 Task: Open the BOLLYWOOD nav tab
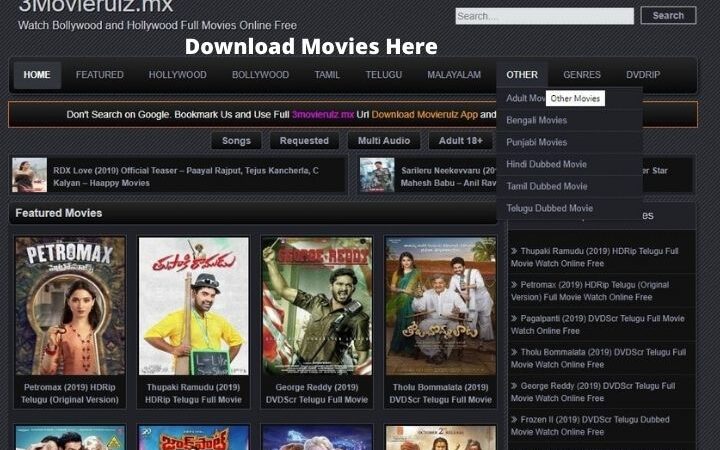[x=260, y=75]
